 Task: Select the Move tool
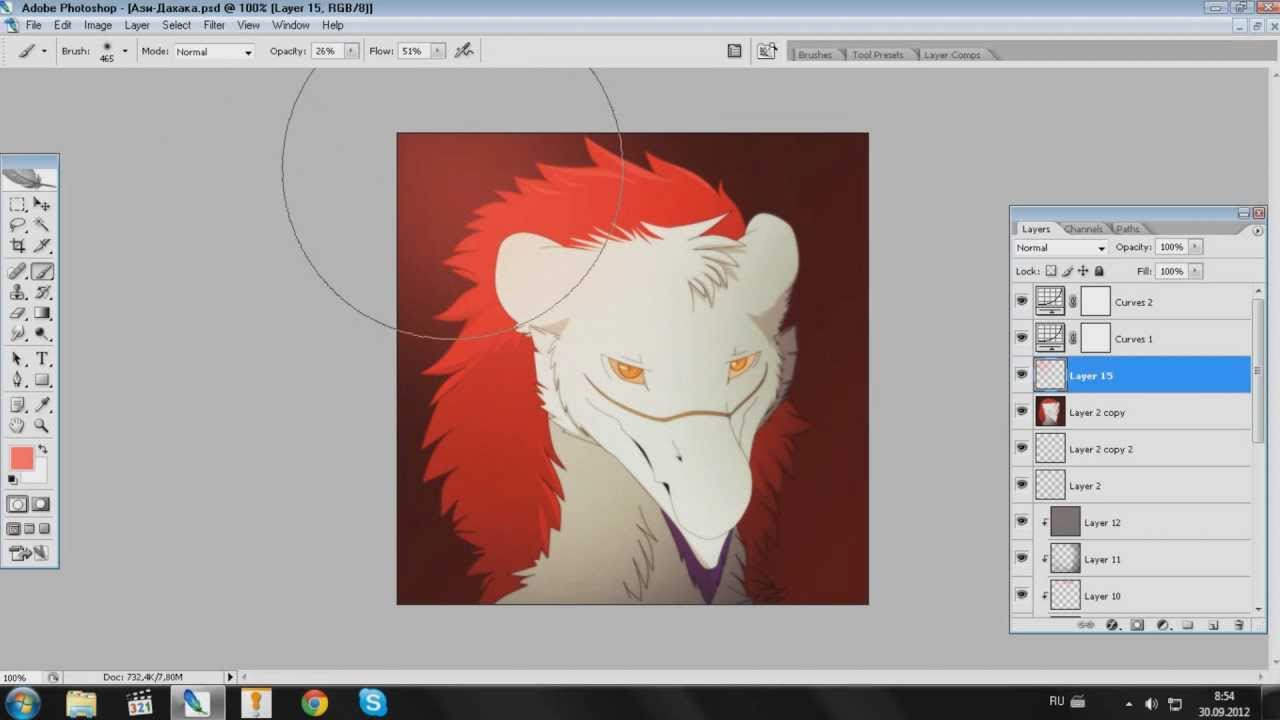[x=43, y=204]
